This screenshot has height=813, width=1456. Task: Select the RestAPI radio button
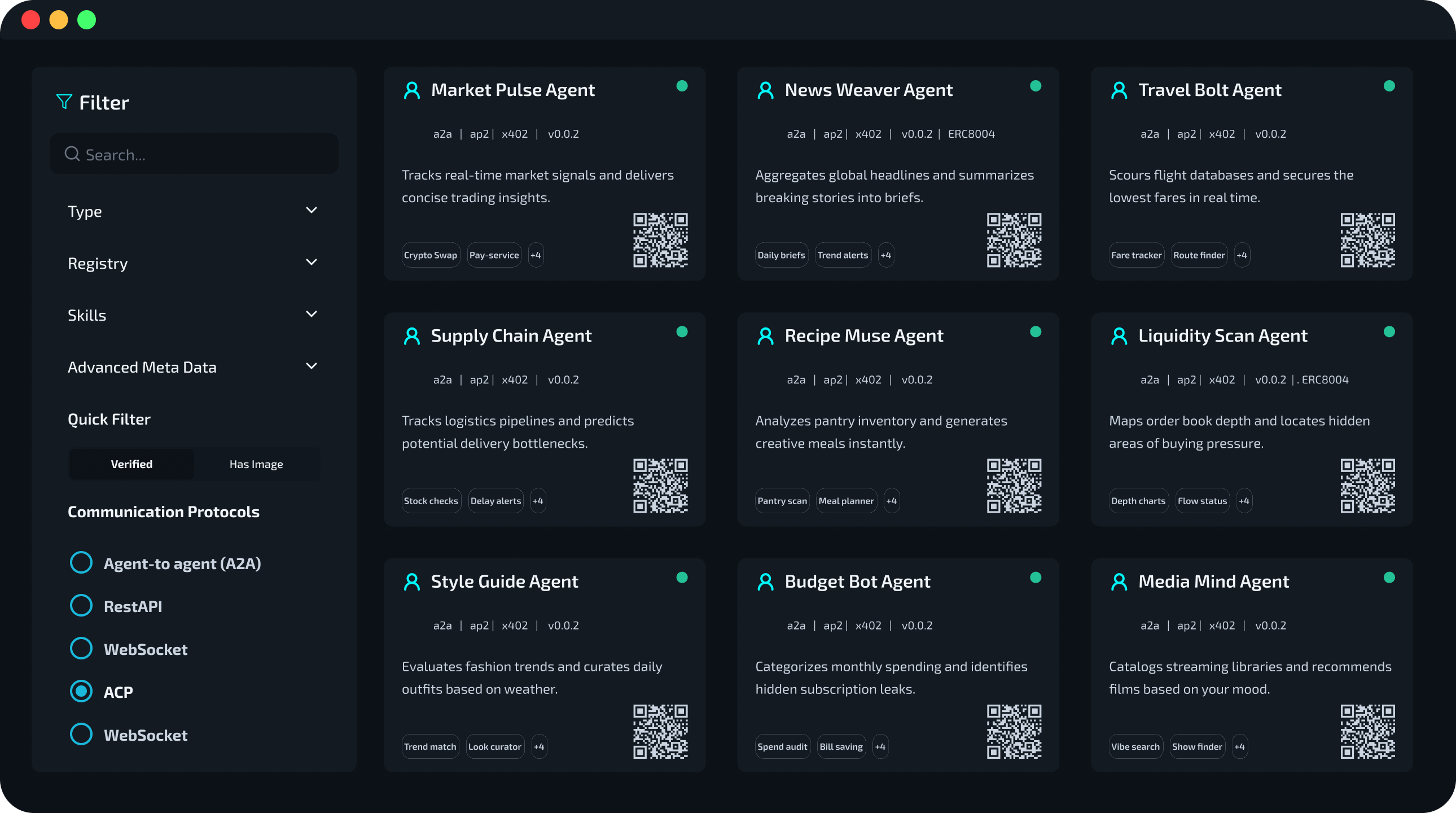click(x=81, y=605)
